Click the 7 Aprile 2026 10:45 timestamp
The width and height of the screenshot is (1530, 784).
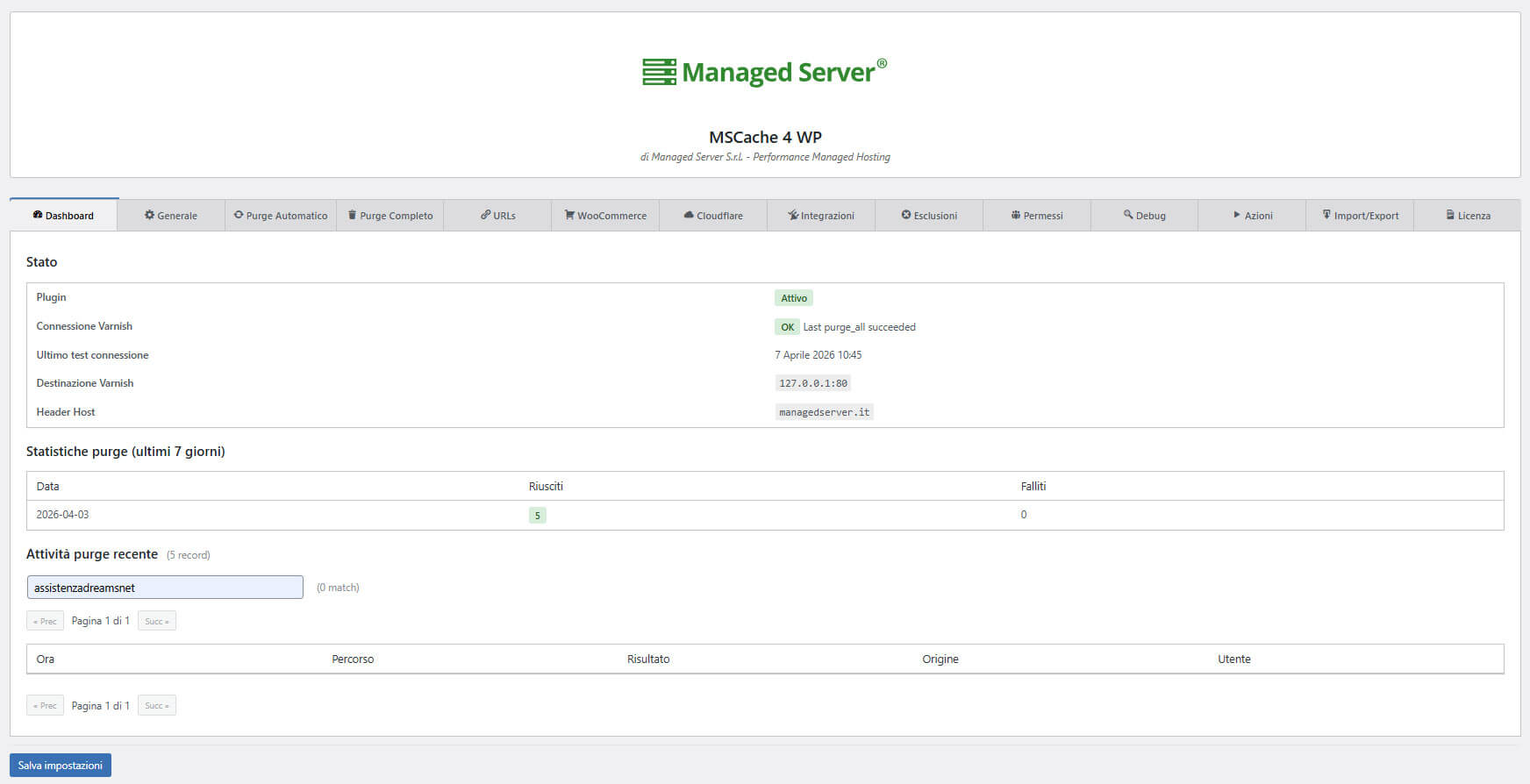click(x=819, y=355)
